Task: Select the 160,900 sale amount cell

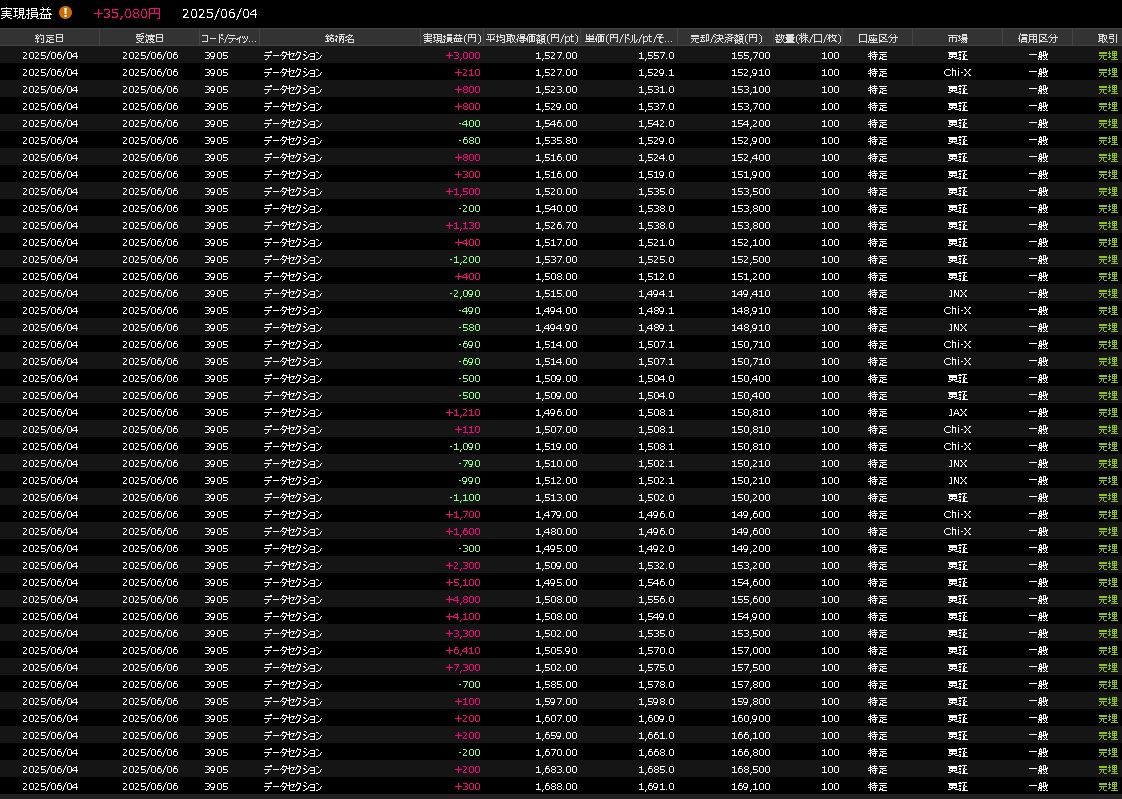Action: pyautogui.click(x=751, y=719)
